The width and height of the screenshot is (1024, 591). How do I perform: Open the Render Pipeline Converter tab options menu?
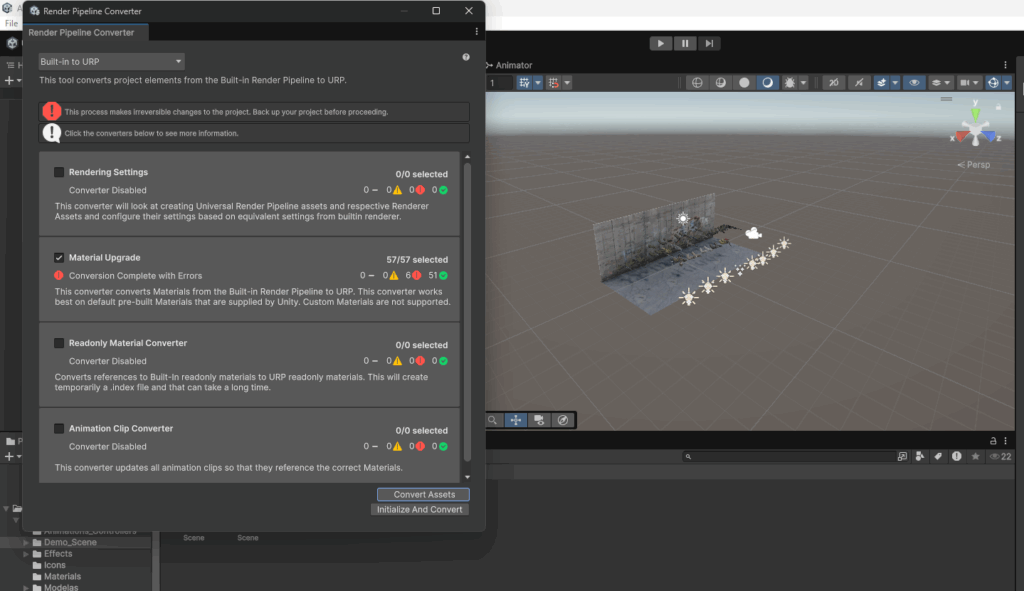click(x=477, y=31)
